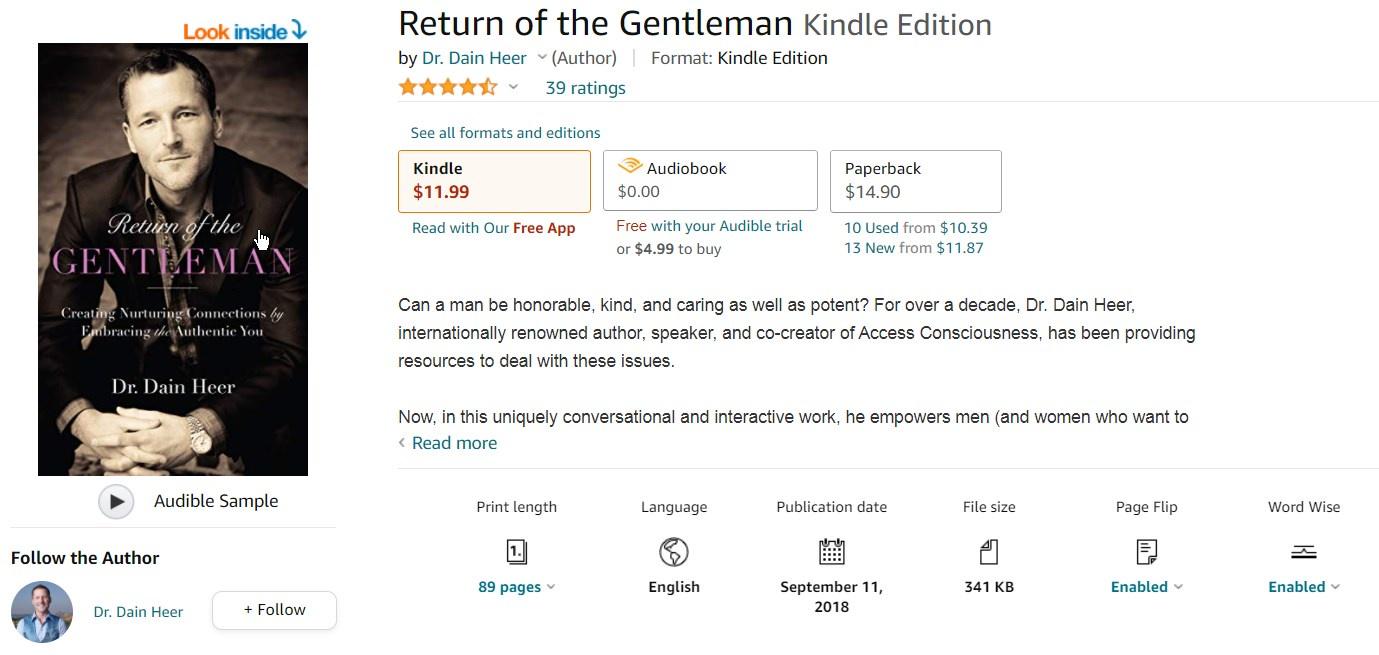Screen dimensions: 1379x655
Task: Expand the 89 pages dropdown
Action: tap(551, 587)
